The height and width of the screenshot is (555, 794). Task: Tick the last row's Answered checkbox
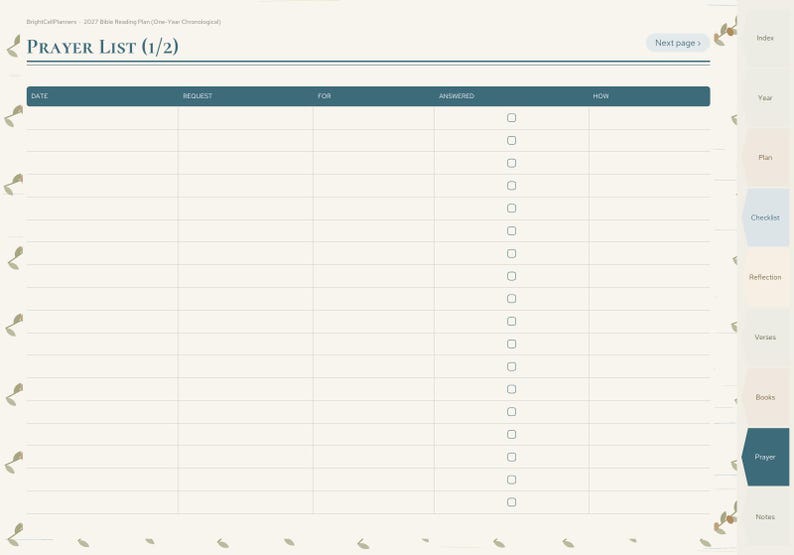tap(511, 502)
